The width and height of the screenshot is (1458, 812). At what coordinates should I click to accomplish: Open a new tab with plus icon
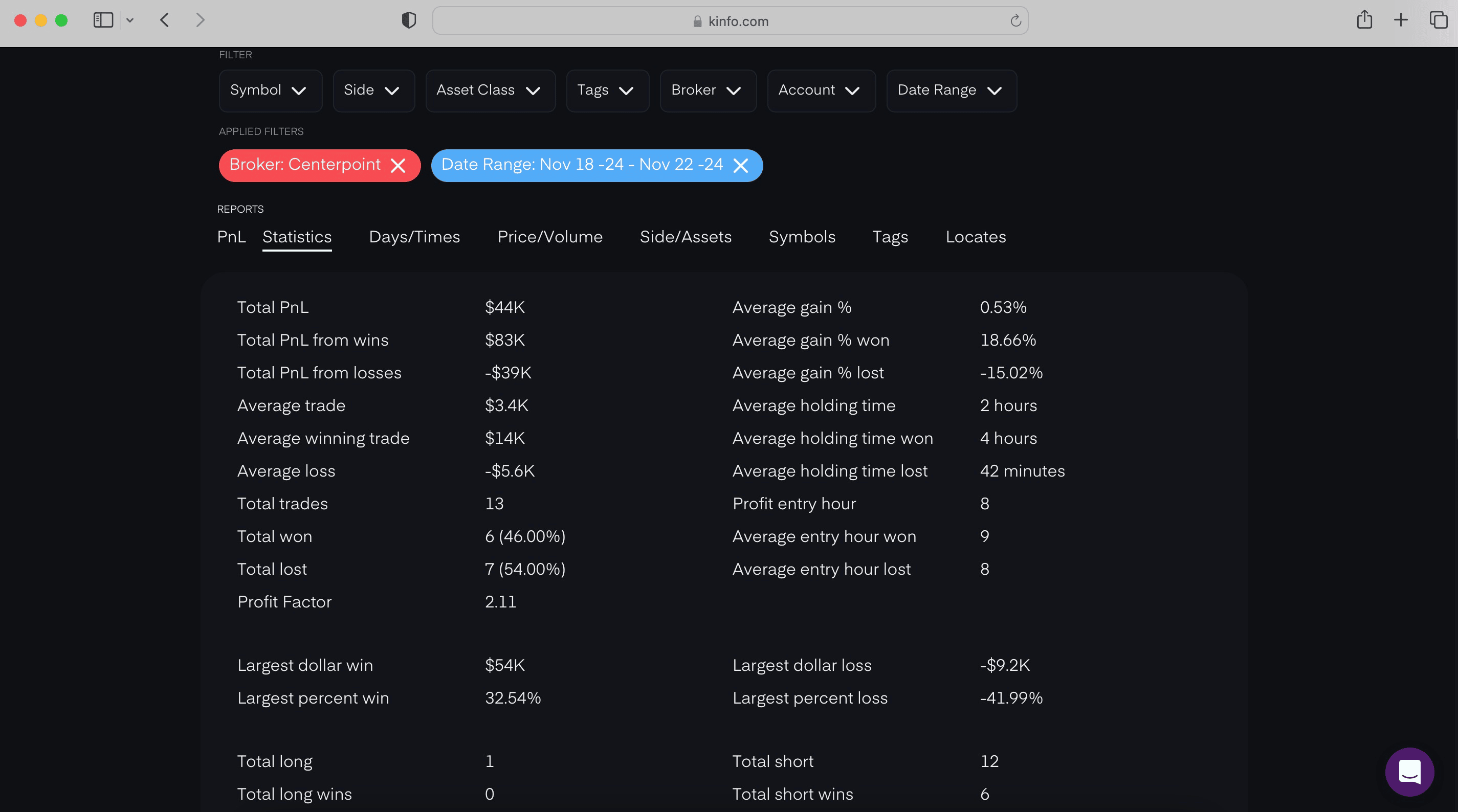pyautogui.click(x=1400, y=20)
